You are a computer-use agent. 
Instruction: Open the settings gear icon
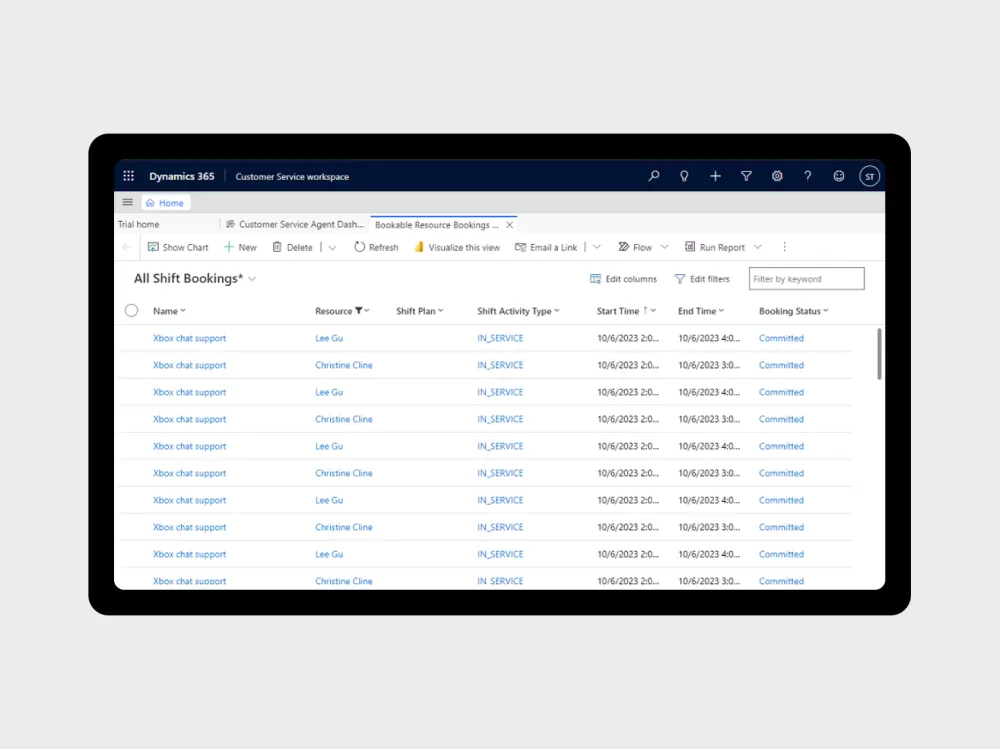[x=777, y=176]
